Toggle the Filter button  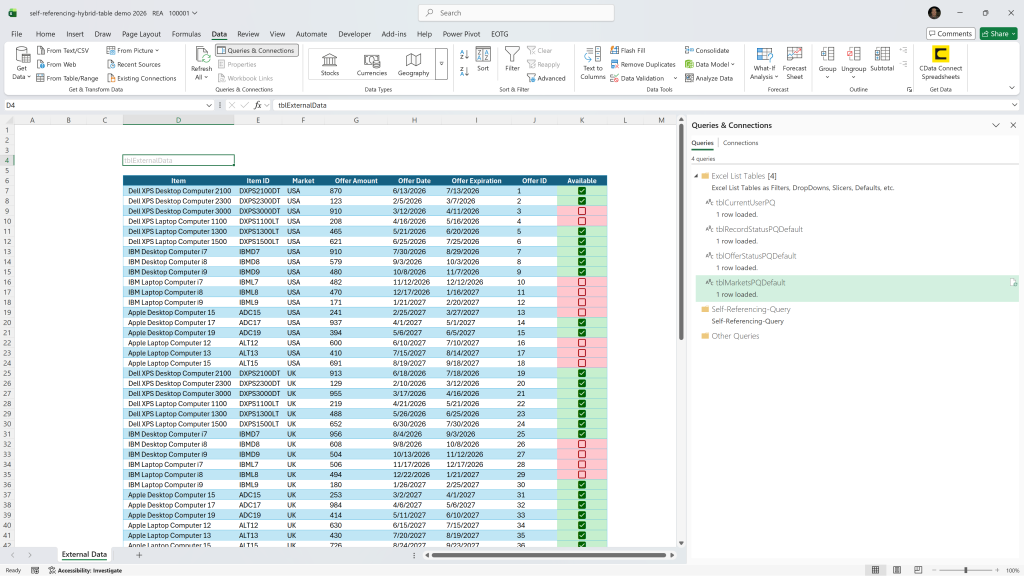click(513, 59)
